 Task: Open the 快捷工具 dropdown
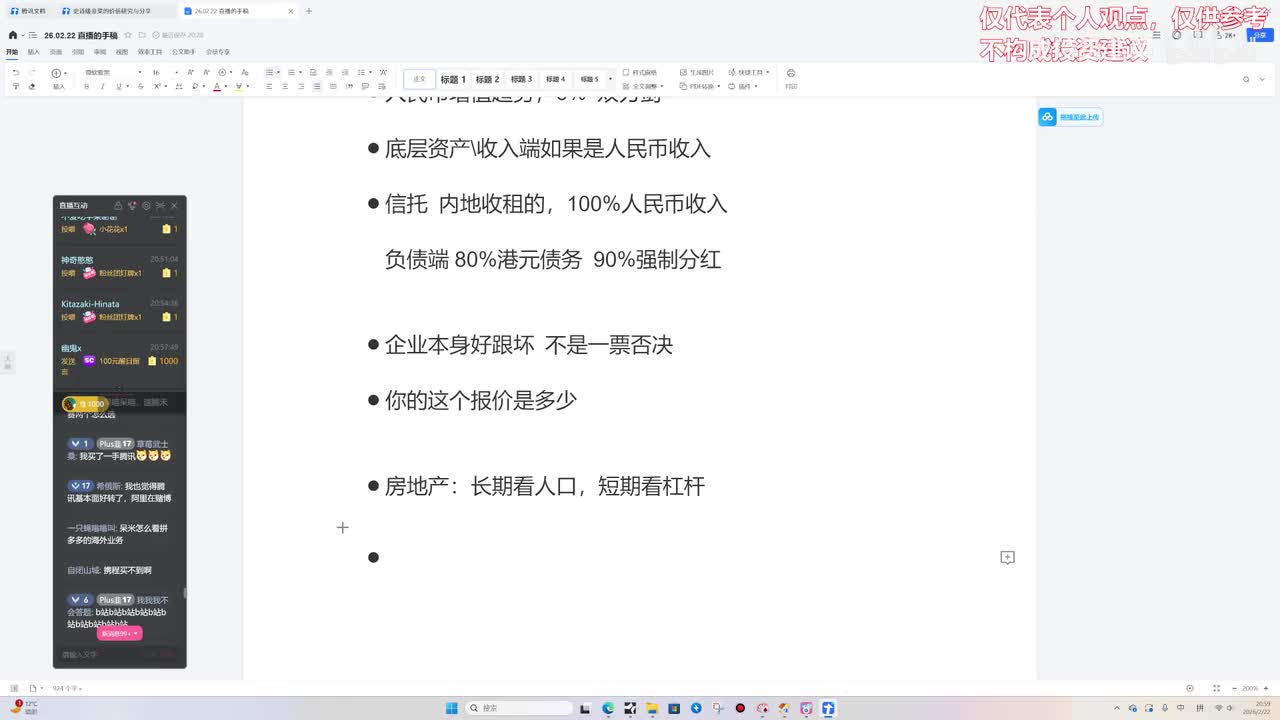coord(748,73)
